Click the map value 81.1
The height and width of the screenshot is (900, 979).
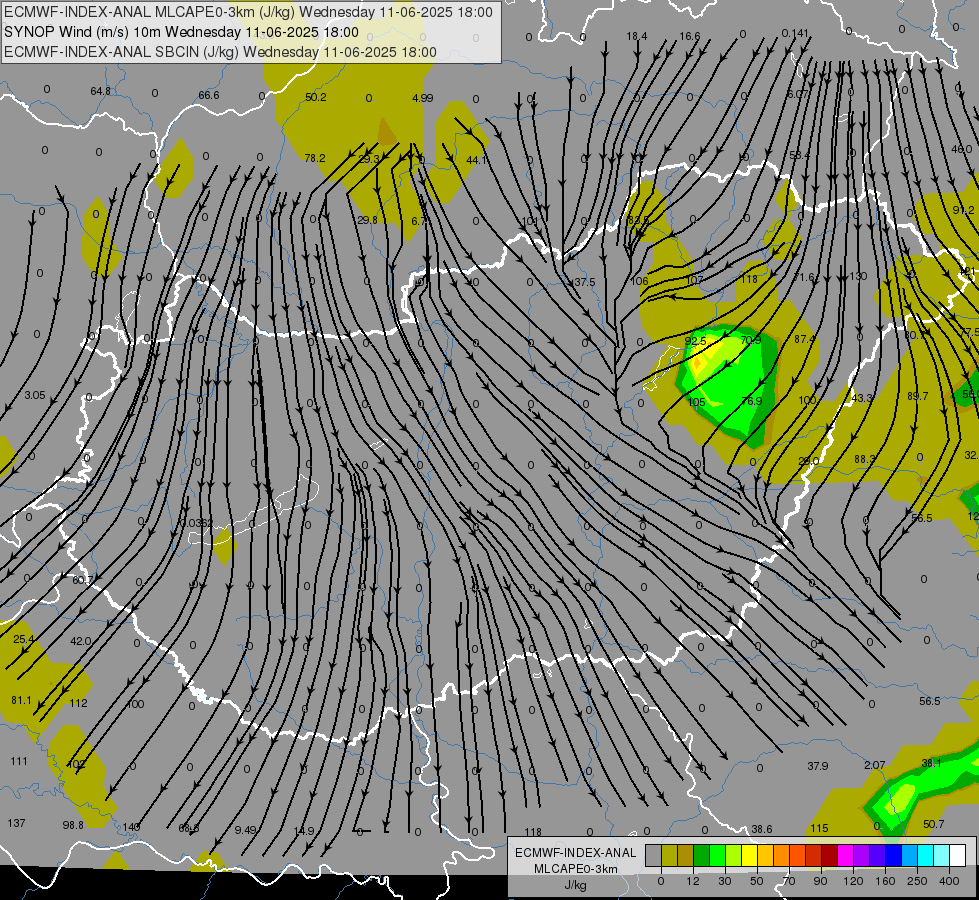[21, 700]
